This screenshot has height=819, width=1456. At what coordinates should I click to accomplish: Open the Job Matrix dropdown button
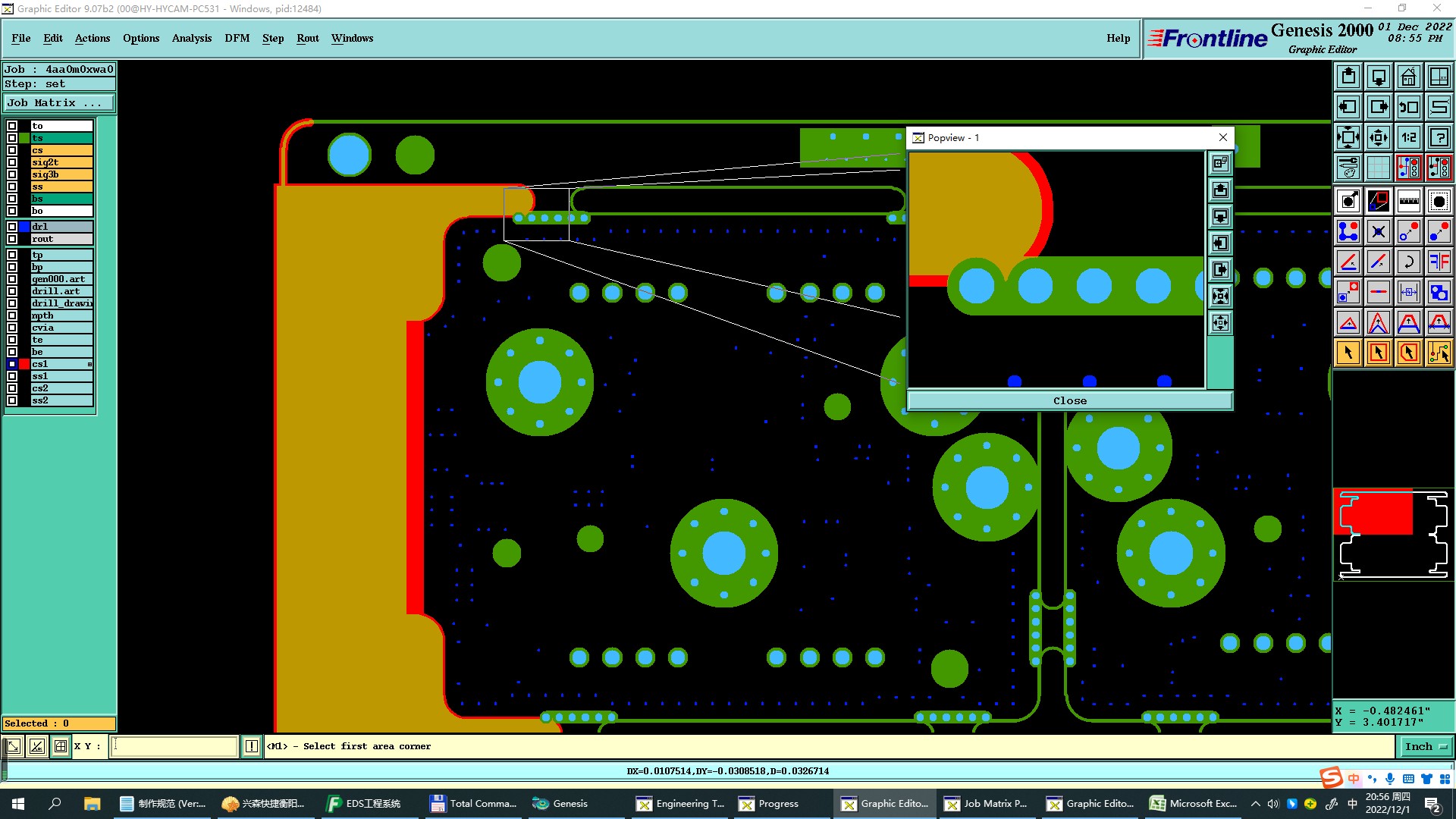pos(59,103)
